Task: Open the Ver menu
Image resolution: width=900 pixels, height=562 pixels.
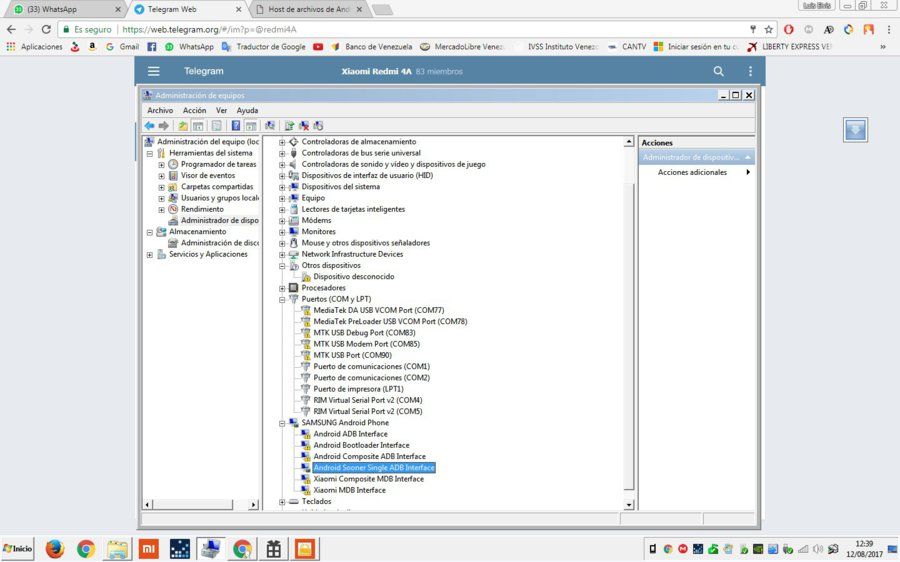Action: point(222,110)
